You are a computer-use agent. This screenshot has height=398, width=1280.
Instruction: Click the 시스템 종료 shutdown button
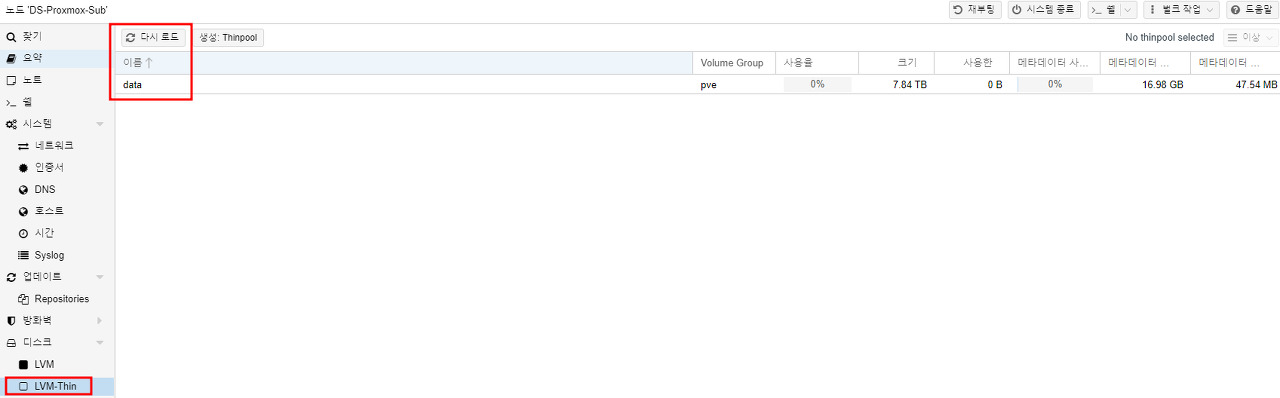1044,9
